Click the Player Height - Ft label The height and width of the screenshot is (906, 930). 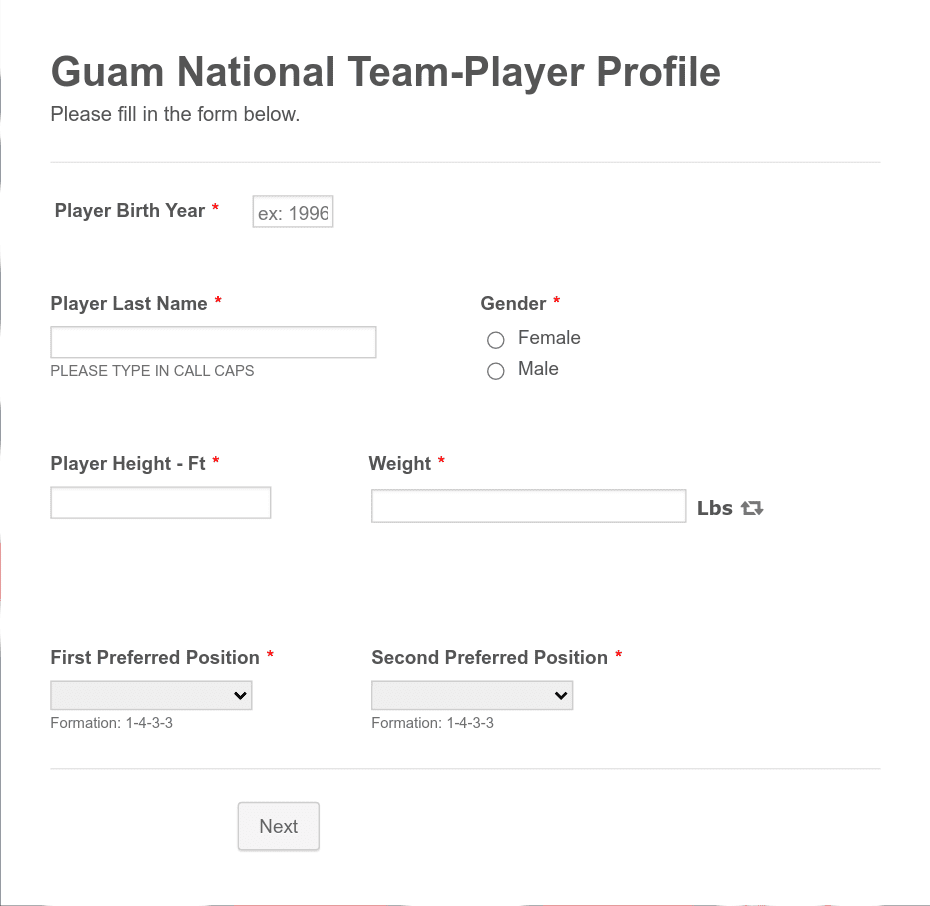128,464
